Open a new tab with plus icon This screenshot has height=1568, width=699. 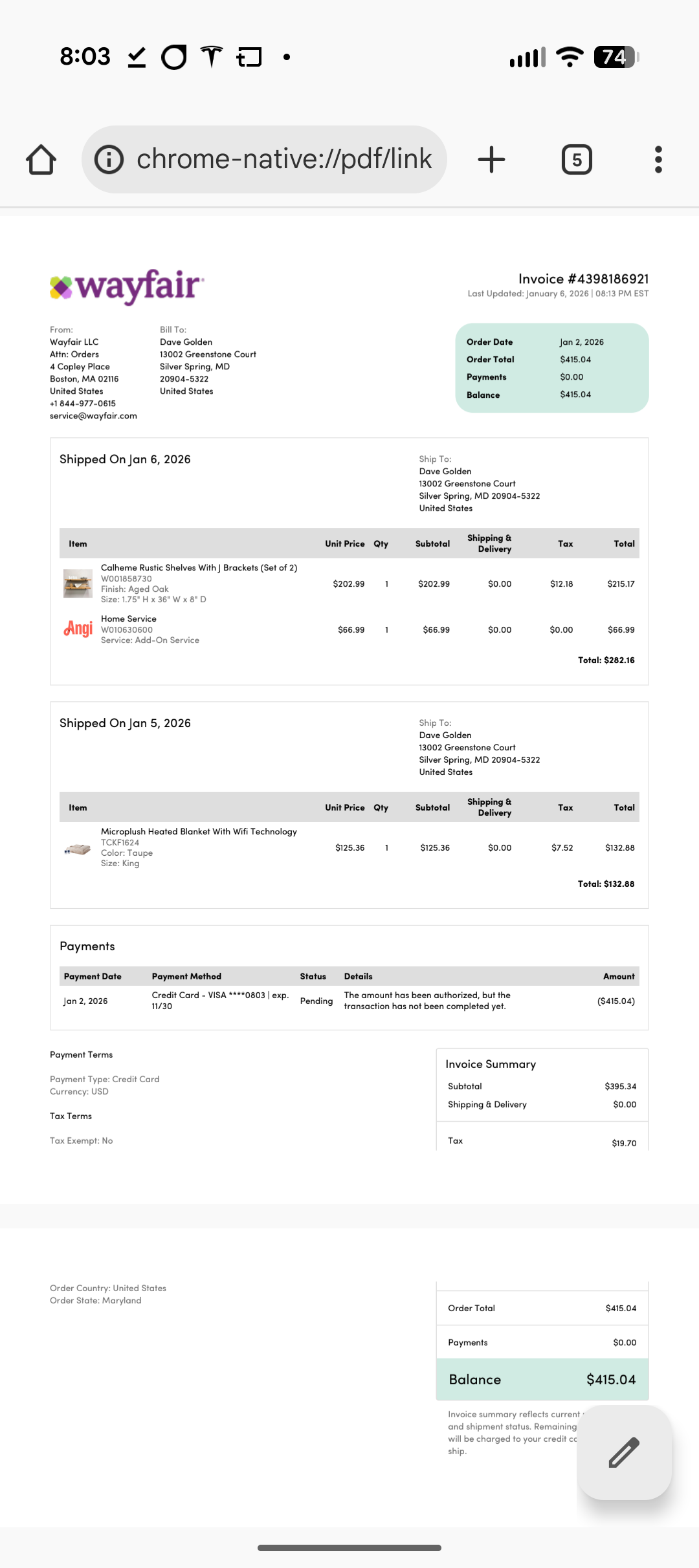click(x=491, y=159)
